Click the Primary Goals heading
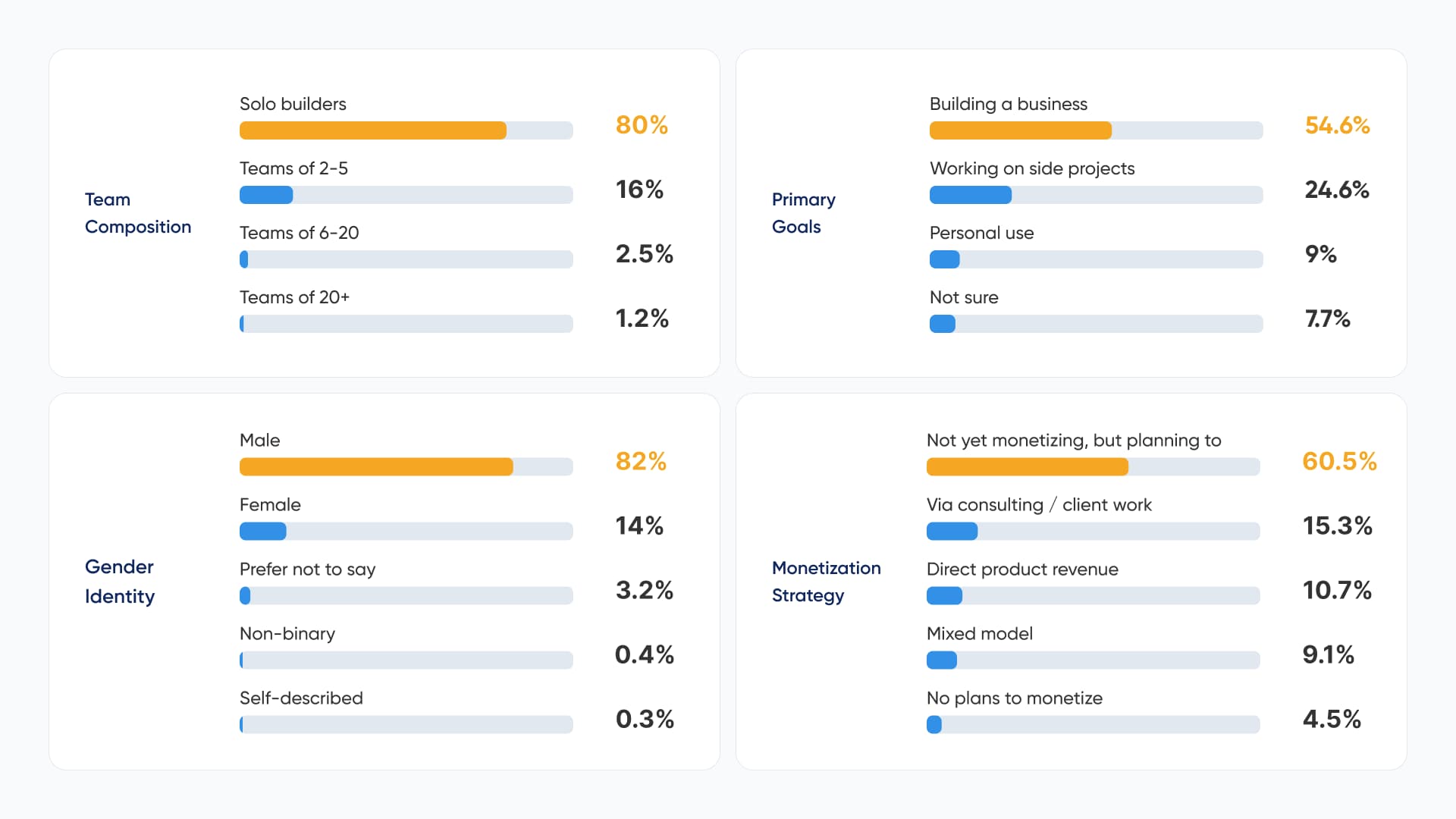This screenshot has width=1456, height=819. (804, 213)
